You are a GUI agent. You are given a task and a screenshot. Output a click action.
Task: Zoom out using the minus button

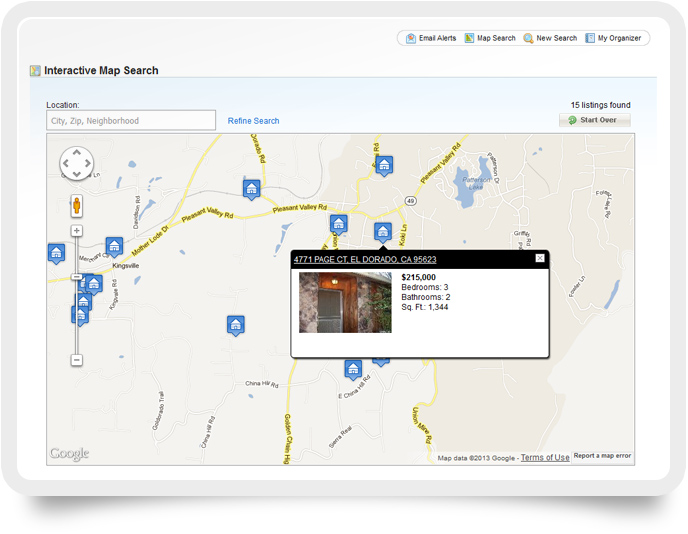point(77,360)
